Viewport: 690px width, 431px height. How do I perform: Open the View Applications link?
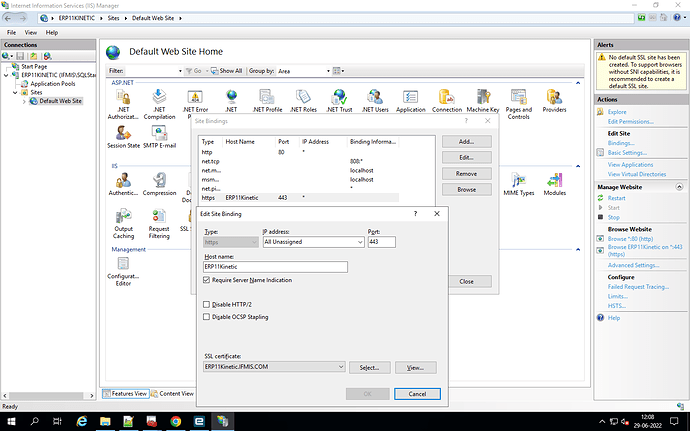point(630,165)
